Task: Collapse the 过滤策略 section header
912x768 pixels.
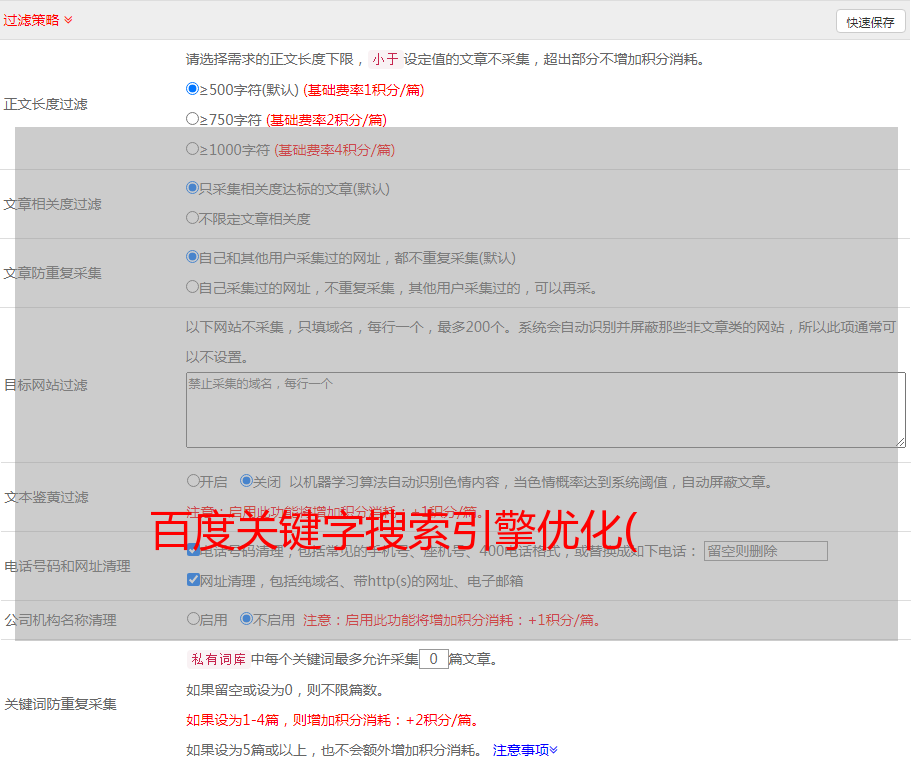Action: click(38, 20)
